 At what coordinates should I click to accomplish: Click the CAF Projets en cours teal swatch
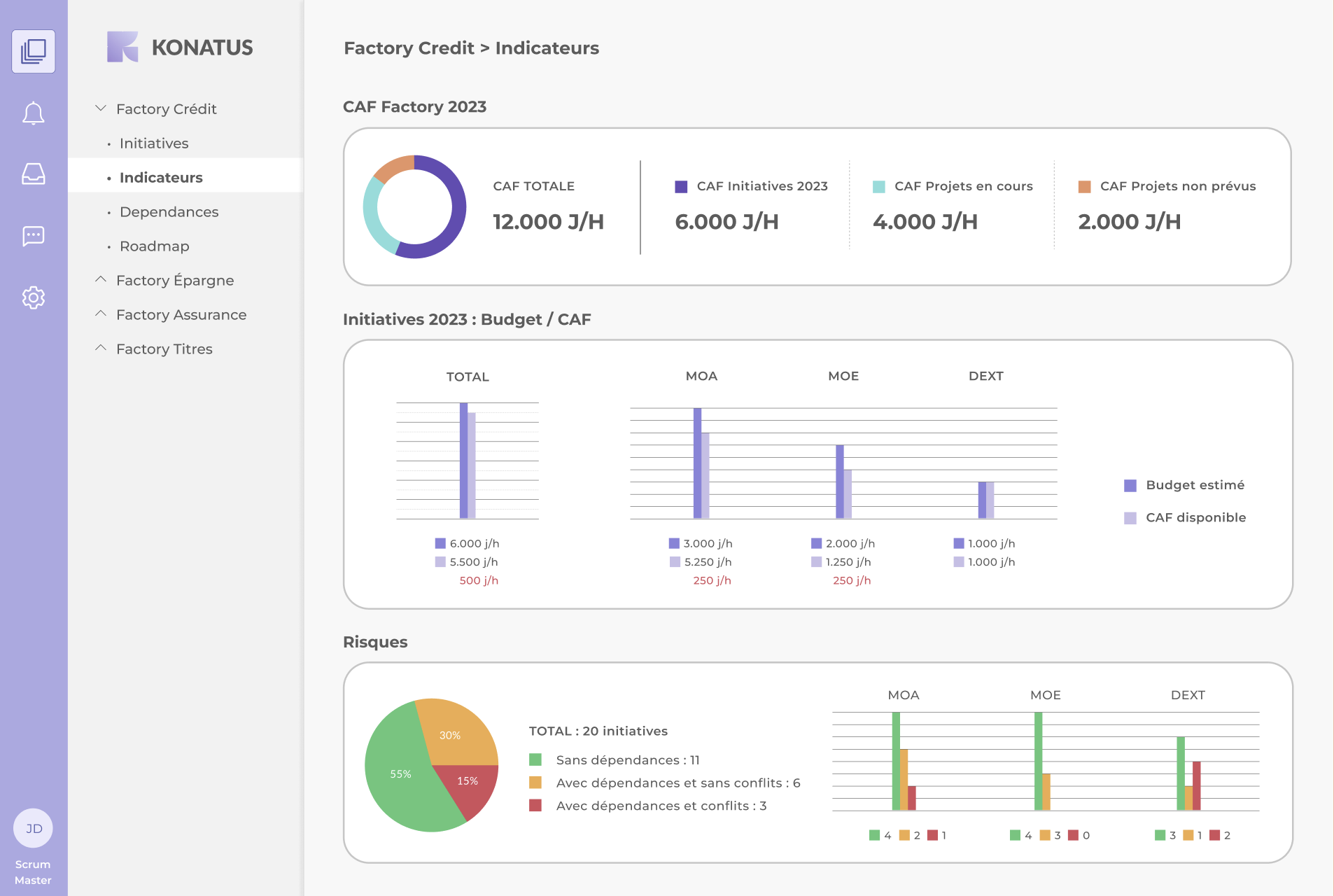click(x=879, y=187)
